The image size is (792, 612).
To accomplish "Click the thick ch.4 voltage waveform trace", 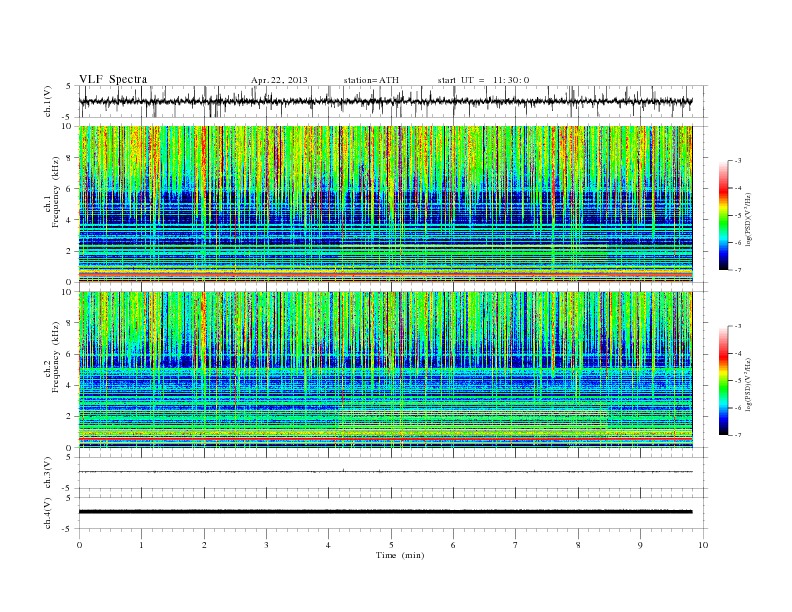I will click(385, 512).
